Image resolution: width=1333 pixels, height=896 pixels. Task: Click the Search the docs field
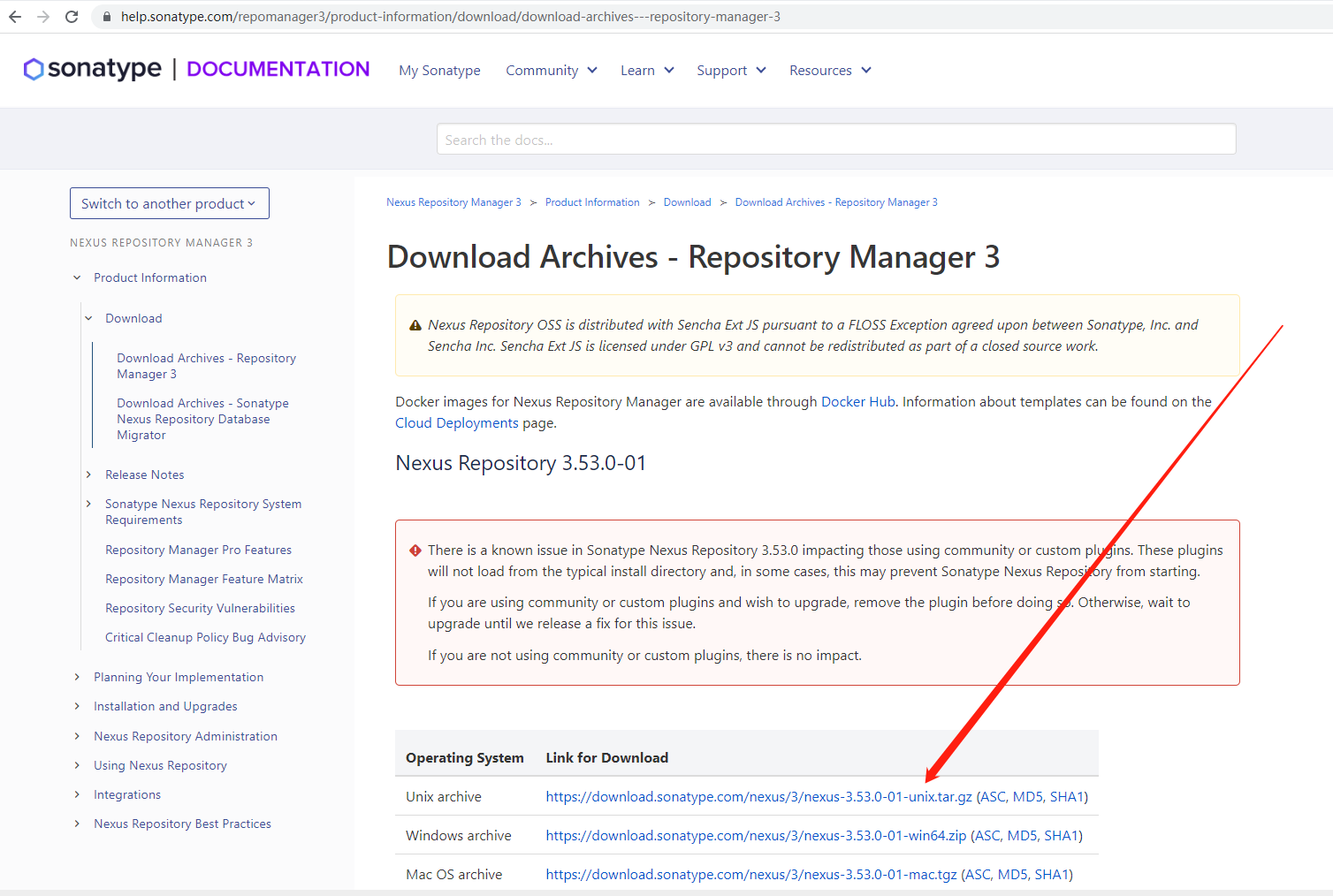click(x=836, y=140)
